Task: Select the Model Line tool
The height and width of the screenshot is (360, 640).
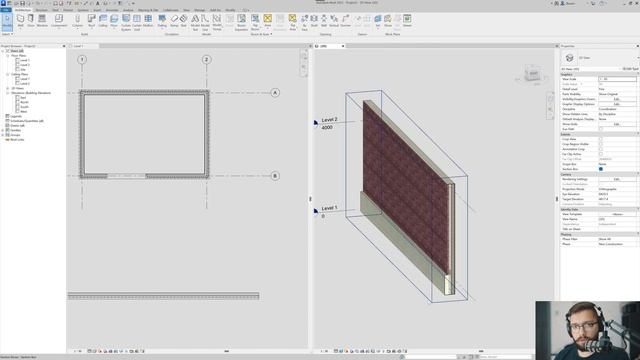Action: 205,22
